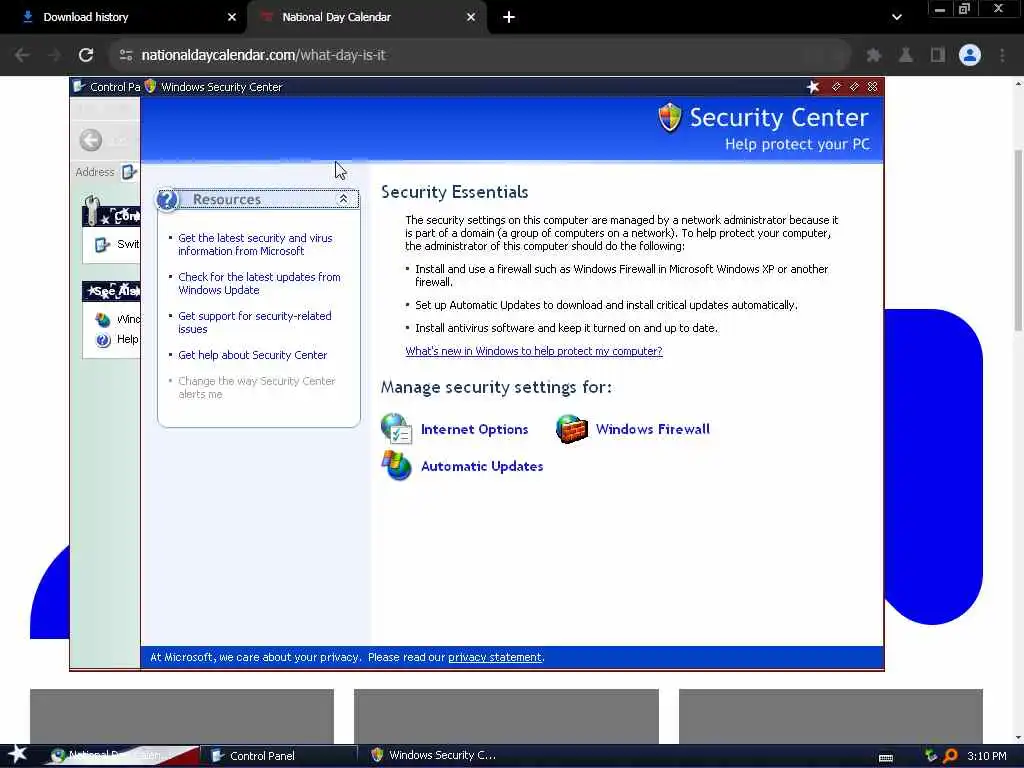1024x768 pixels.
Task: Open the Automatic Updates text link
Action: (x=482, y=466)
